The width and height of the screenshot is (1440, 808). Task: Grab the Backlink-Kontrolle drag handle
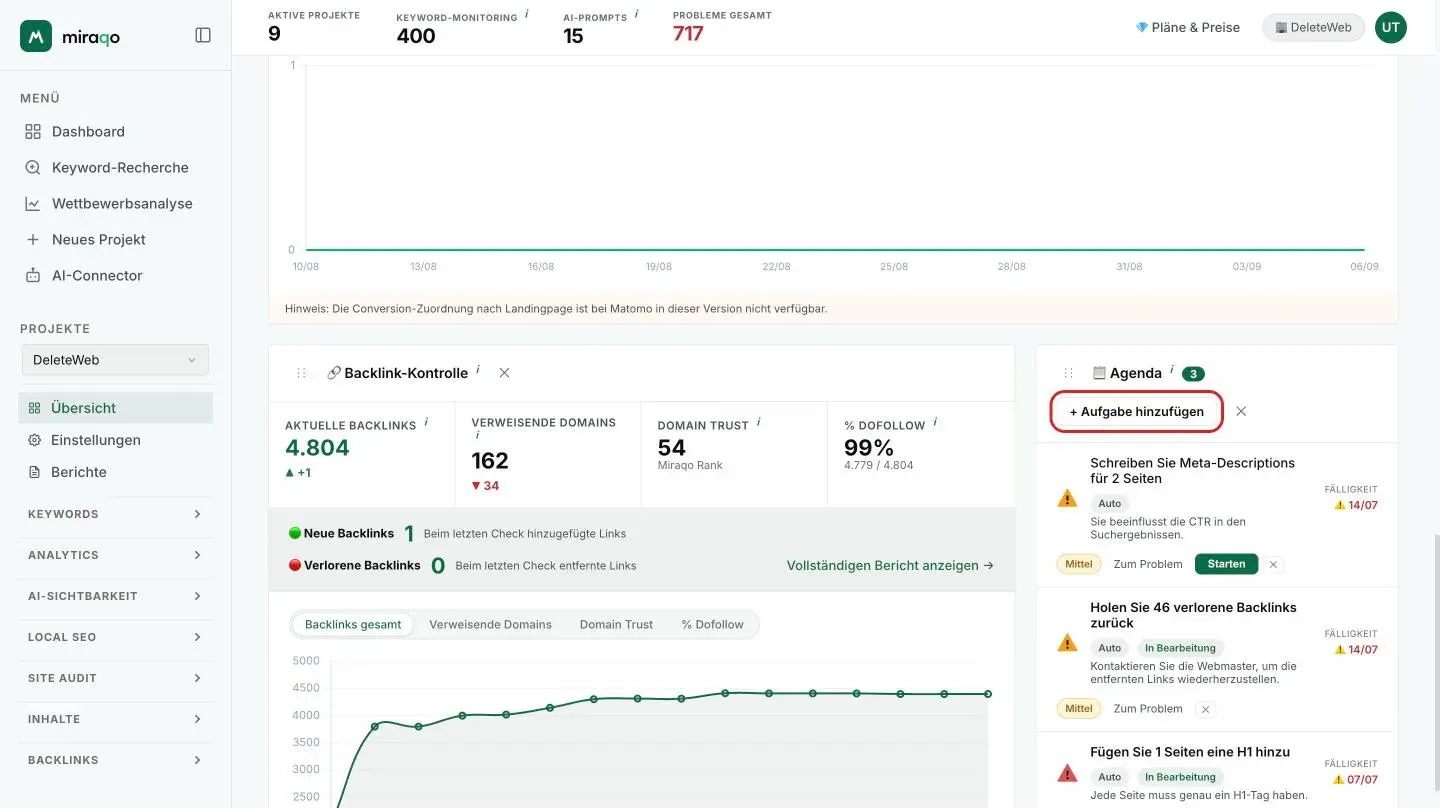click(301, 373)
